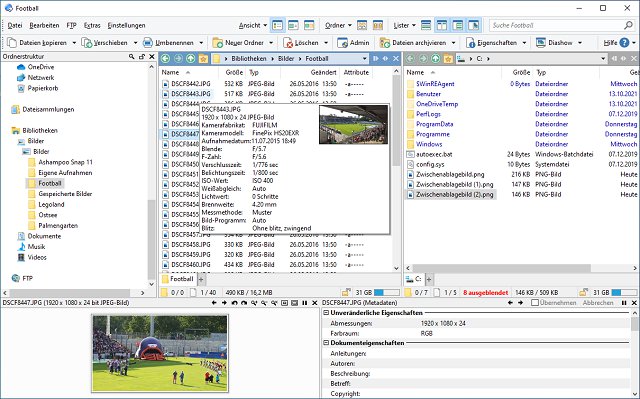Close the Ordnerstruktur tree panel
640x399 pixels.
(x=152, y=56)
